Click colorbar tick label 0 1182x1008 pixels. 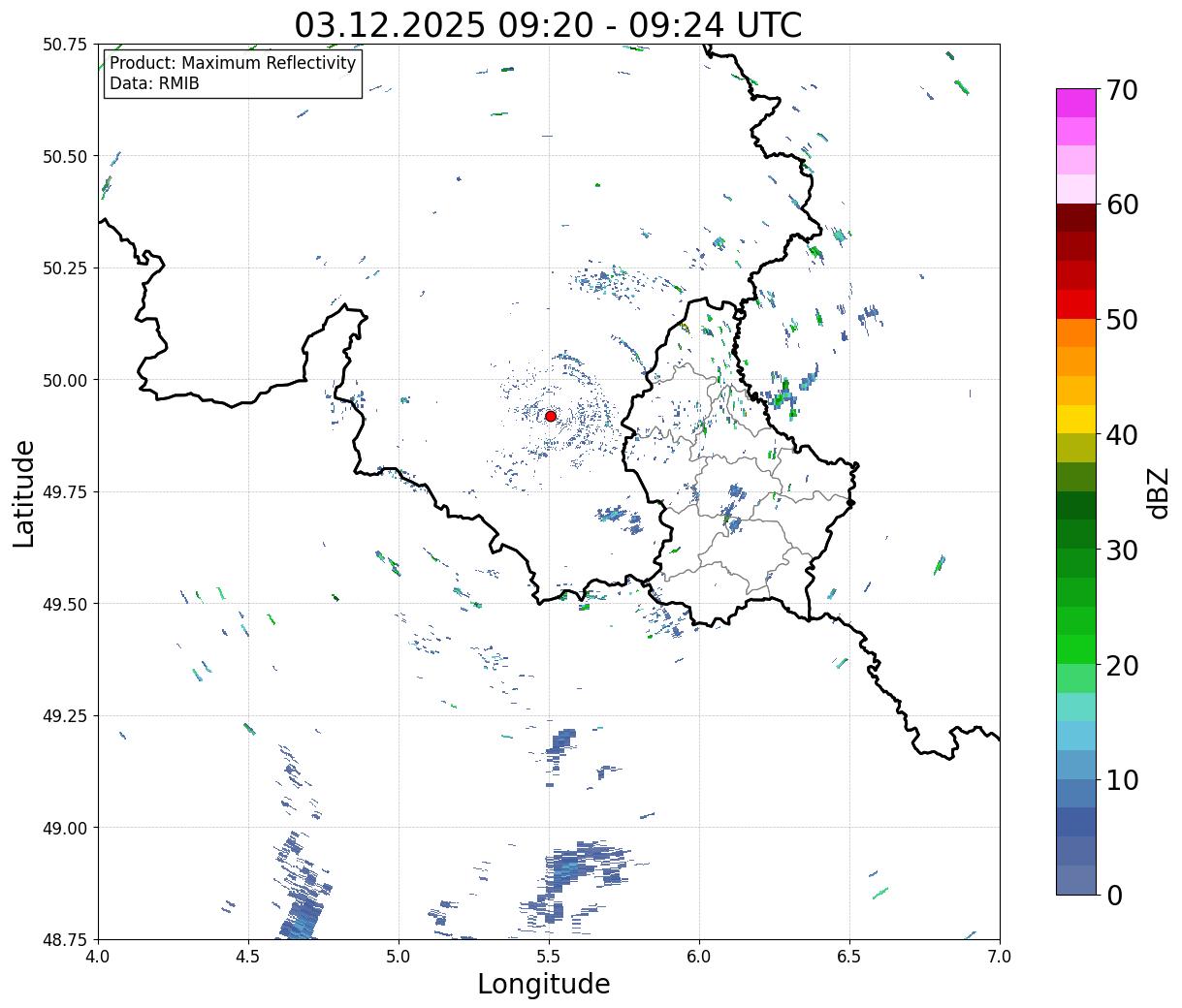click(x=1113, y=895)
